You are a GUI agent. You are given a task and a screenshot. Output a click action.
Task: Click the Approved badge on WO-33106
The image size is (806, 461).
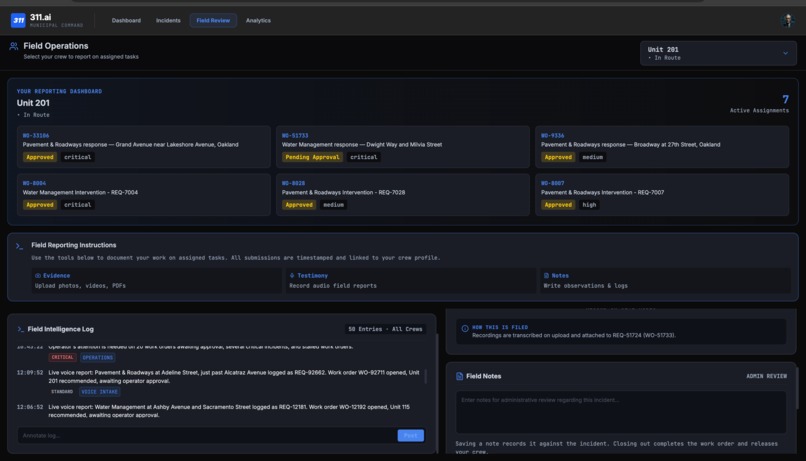(x=40, y=157)
